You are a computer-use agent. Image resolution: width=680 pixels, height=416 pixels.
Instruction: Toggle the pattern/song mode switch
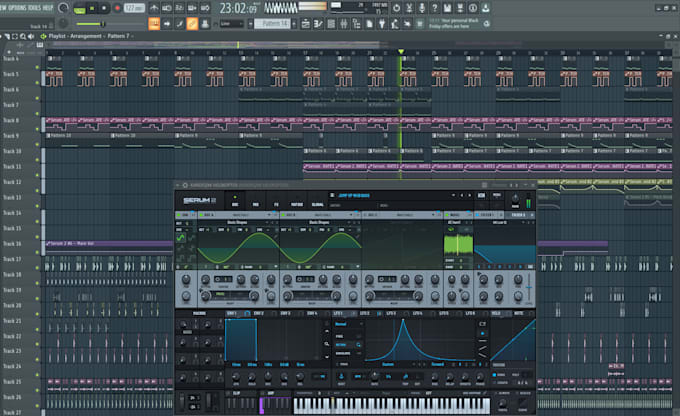pos(79,8)
